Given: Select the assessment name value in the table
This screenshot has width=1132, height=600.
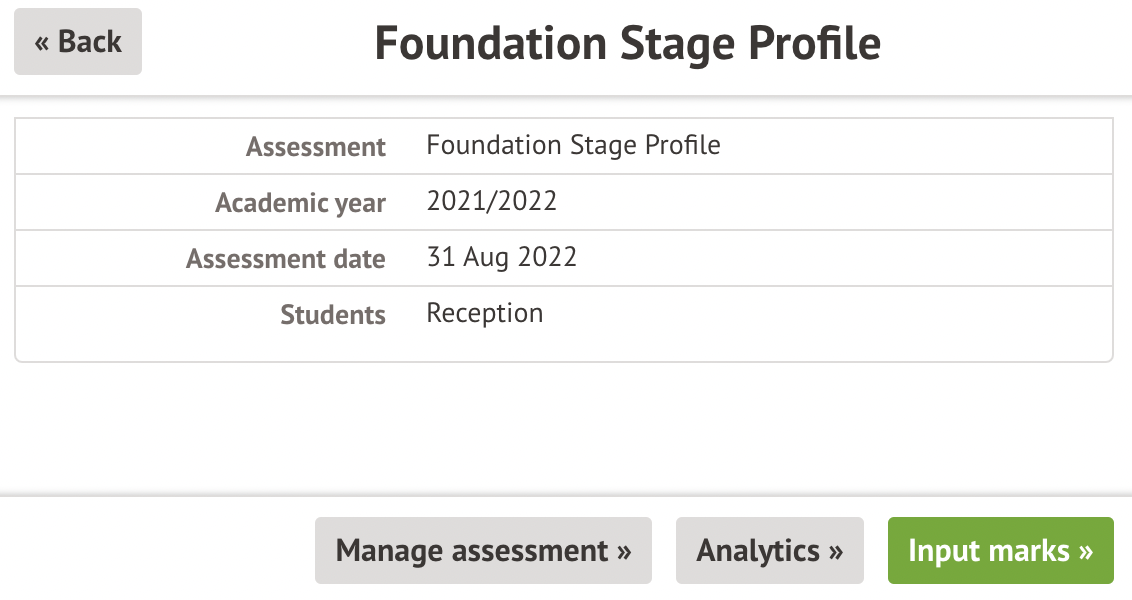Looking at the screenshot, I should point(573,145).
